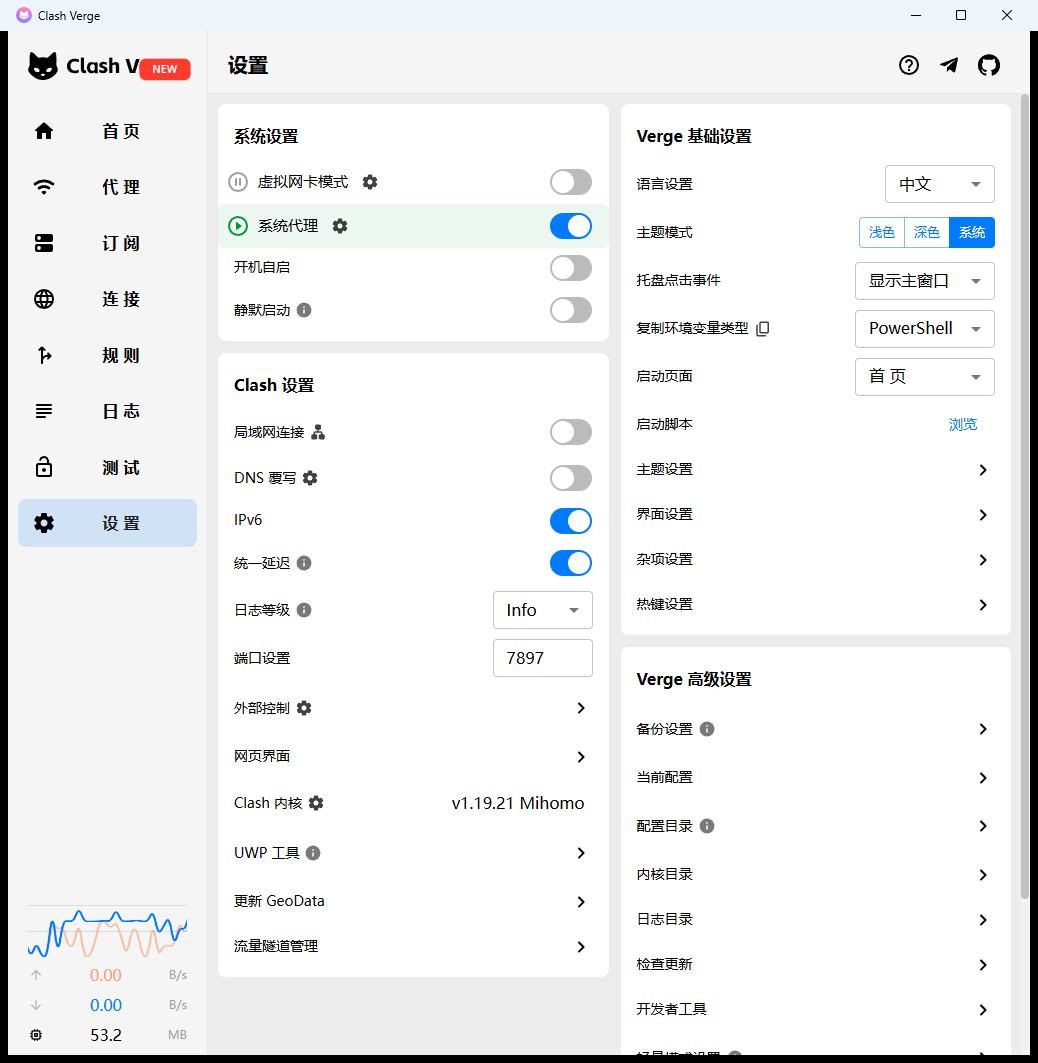Image resolution: width=1038 pixels, height=1063 pixels.
Task: Click the info icon beside 统一延迟
Action: click(x=304, y=563)
